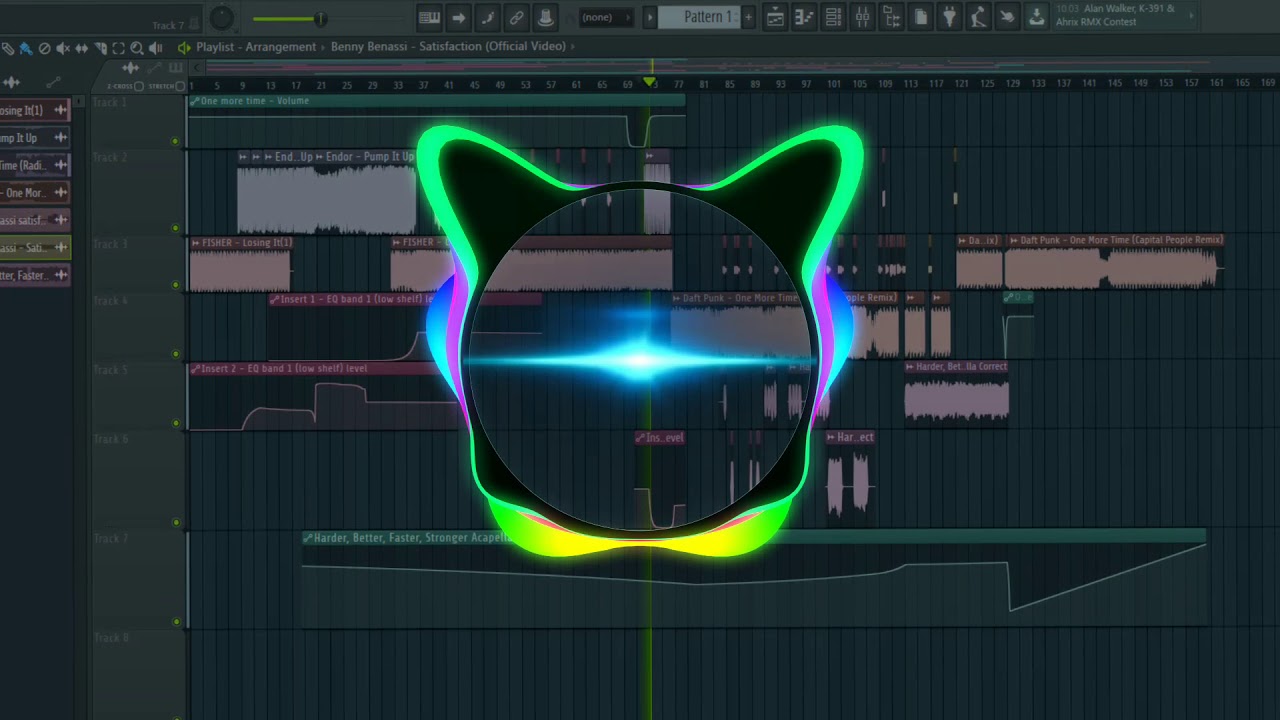1280x720 pixels.
Task: Click the Track 7 header label
Action: click(111, 539)
